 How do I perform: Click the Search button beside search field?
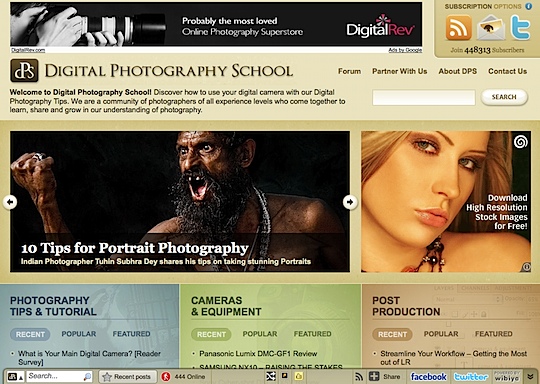(504, 97)
